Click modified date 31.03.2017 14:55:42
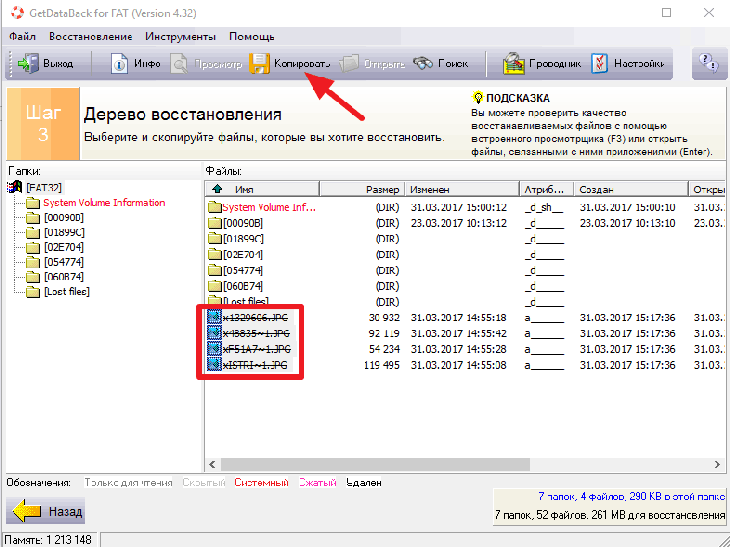 click(459, 333)
